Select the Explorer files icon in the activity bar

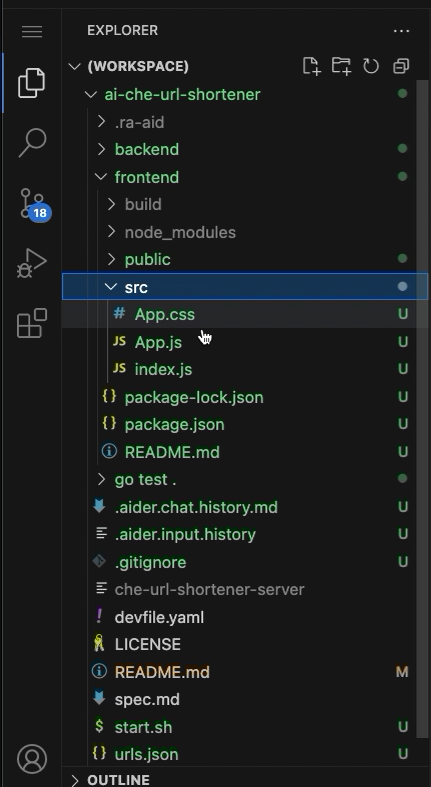pos(32,82)
